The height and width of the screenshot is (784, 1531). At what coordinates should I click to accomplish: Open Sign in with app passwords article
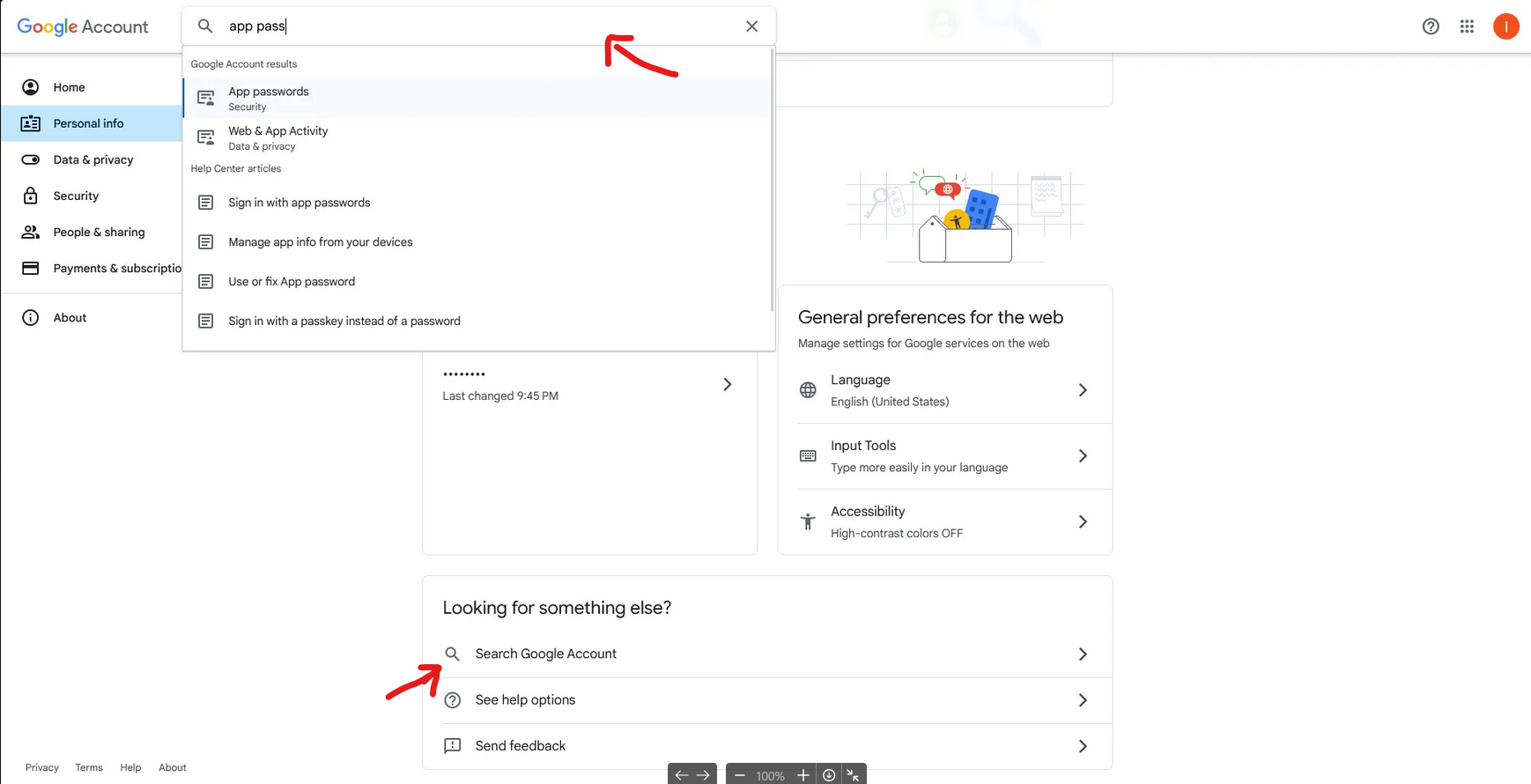(x=299, y=203)
